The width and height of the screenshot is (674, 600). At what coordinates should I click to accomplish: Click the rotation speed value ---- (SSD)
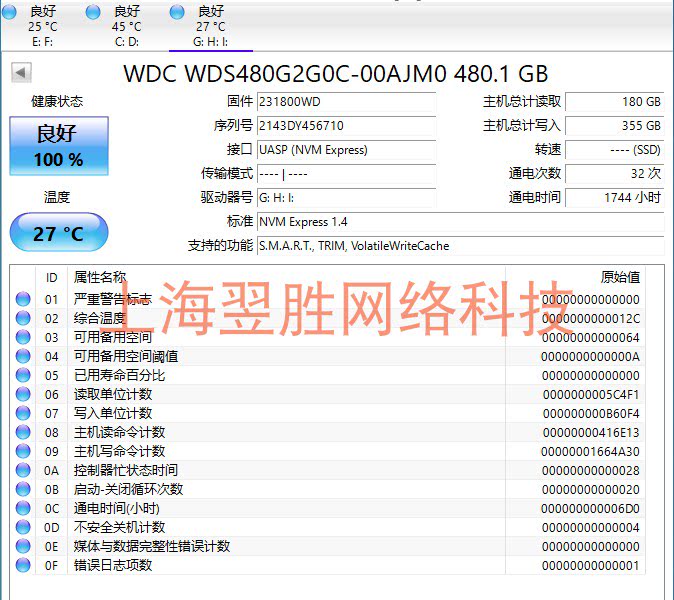(615, 150)
